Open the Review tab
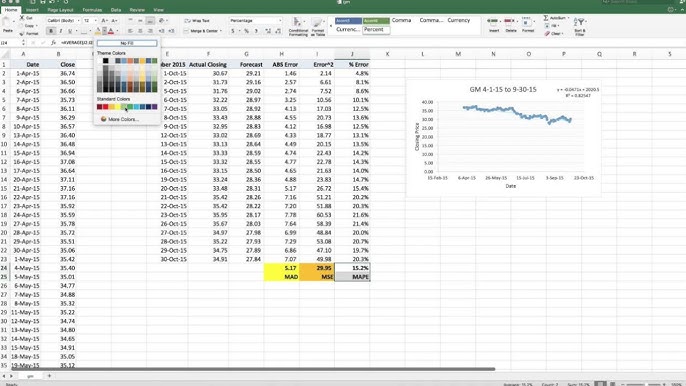The image size is (686, 386). point(137,10)
